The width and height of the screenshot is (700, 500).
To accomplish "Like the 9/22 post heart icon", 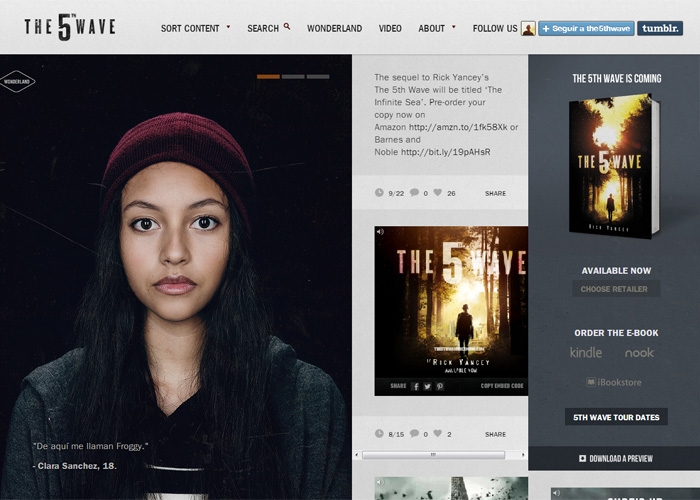I will (438, 192).
